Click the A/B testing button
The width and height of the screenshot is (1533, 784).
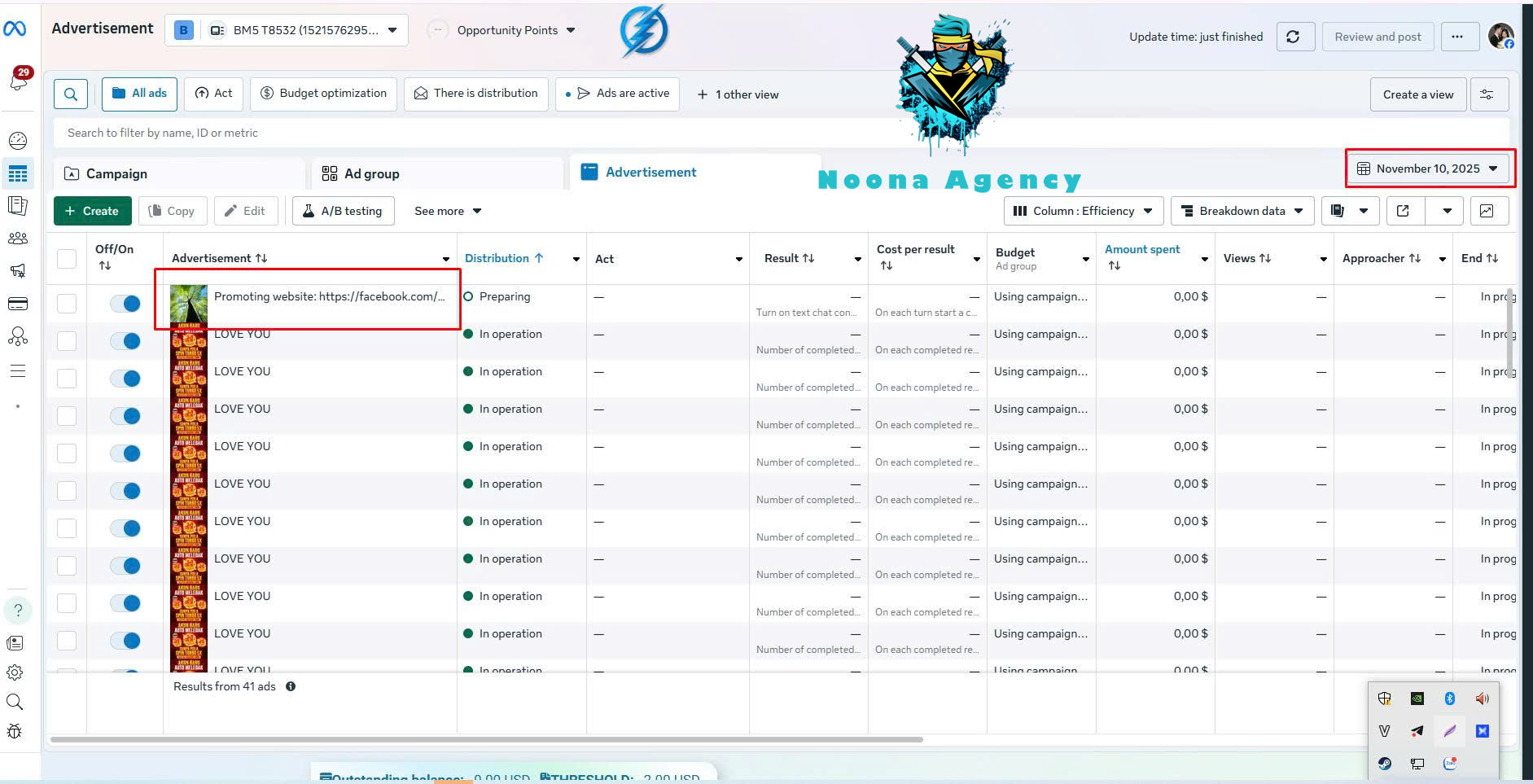pos(343,211)
